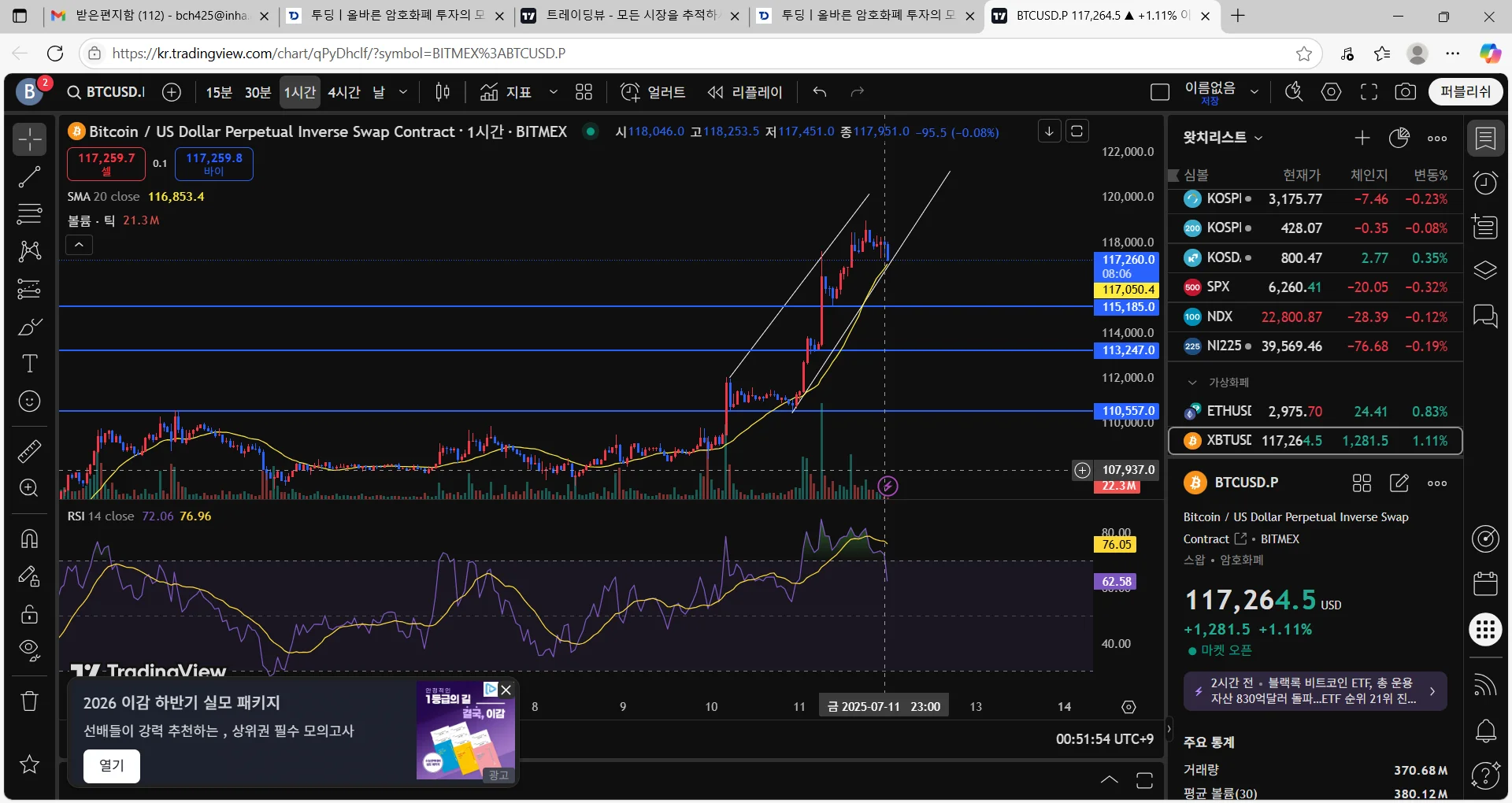Open the alerts clock panel
The width and height of the screenshot is (1512, 803).
(x=1485, y=183)
